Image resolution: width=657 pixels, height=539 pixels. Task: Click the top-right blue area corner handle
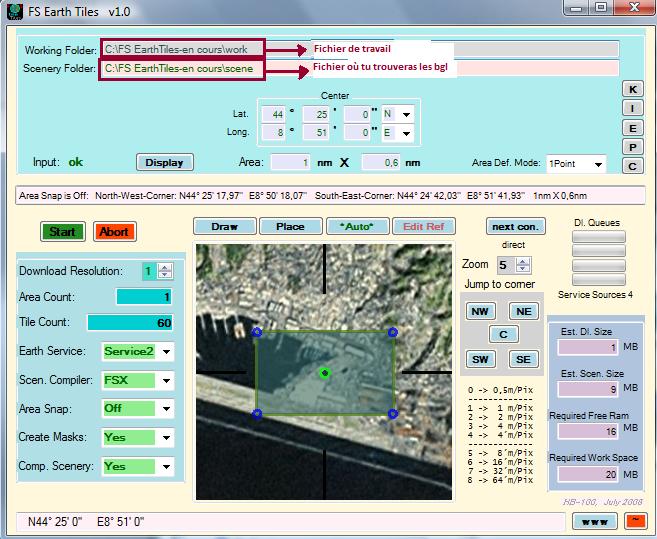(x=393, y=332)
